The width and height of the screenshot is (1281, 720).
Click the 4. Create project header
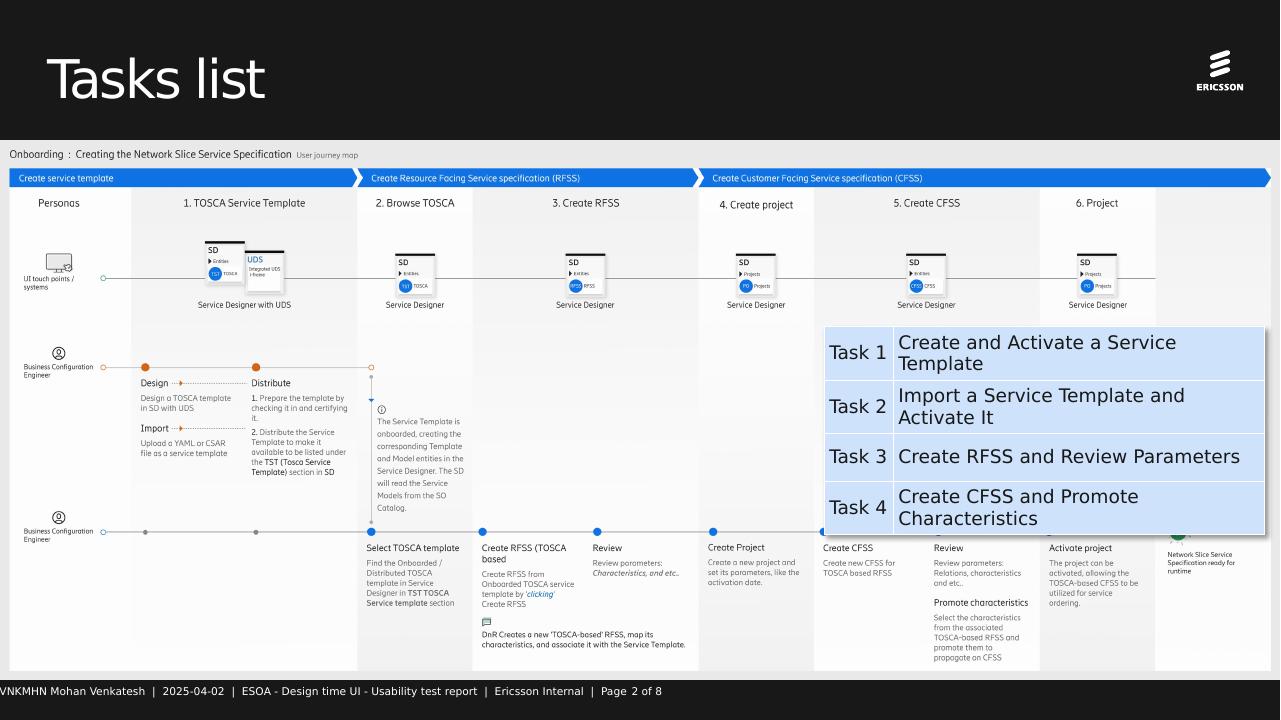(x=756, y=205)
